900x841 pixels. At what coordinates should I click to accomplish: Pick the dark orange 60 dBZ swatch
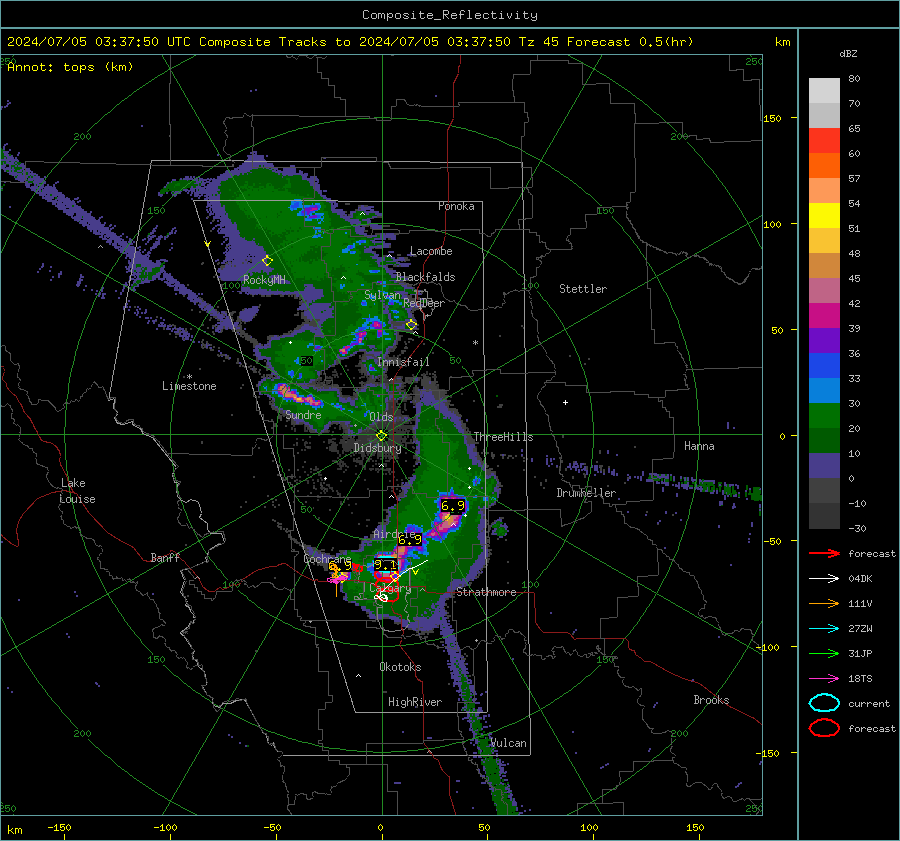click(824, 166)
